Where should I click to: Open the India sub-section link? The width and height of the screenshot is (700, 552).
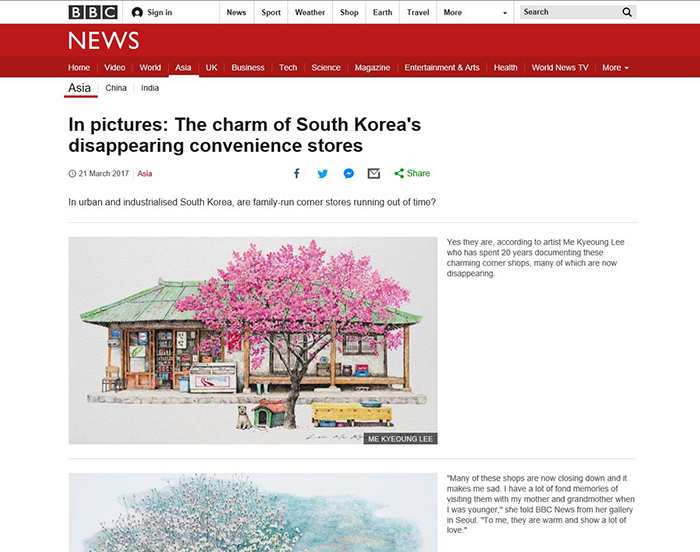150,88
